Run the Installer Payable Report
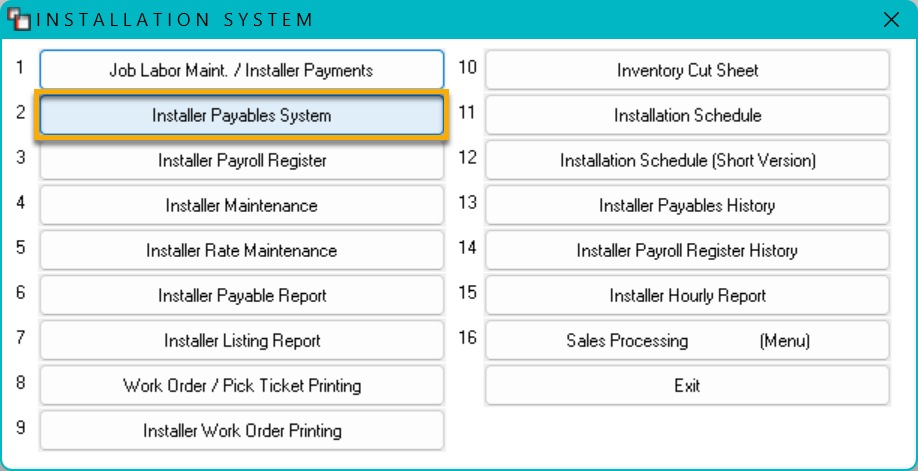 (x=242, y=295)
